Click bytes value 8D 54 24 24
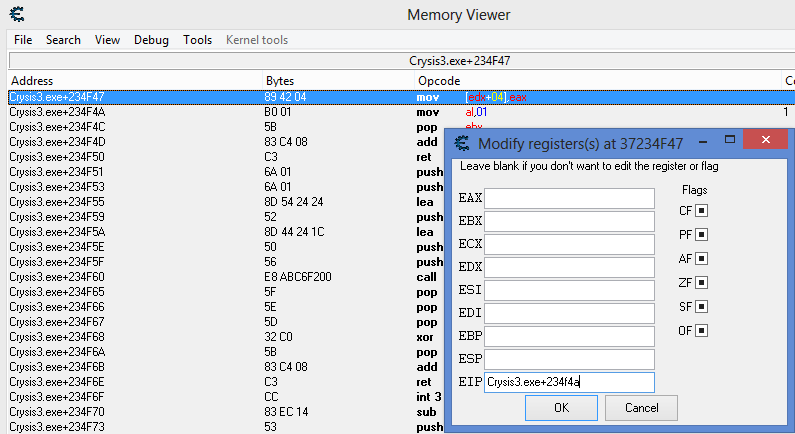 point(294,202)
